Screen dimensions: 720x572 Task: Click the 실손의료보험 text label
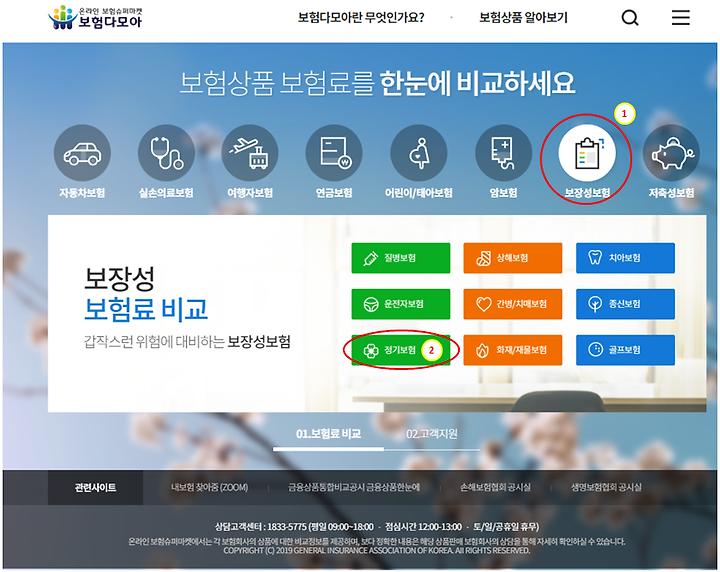click(x=166, y=193)
